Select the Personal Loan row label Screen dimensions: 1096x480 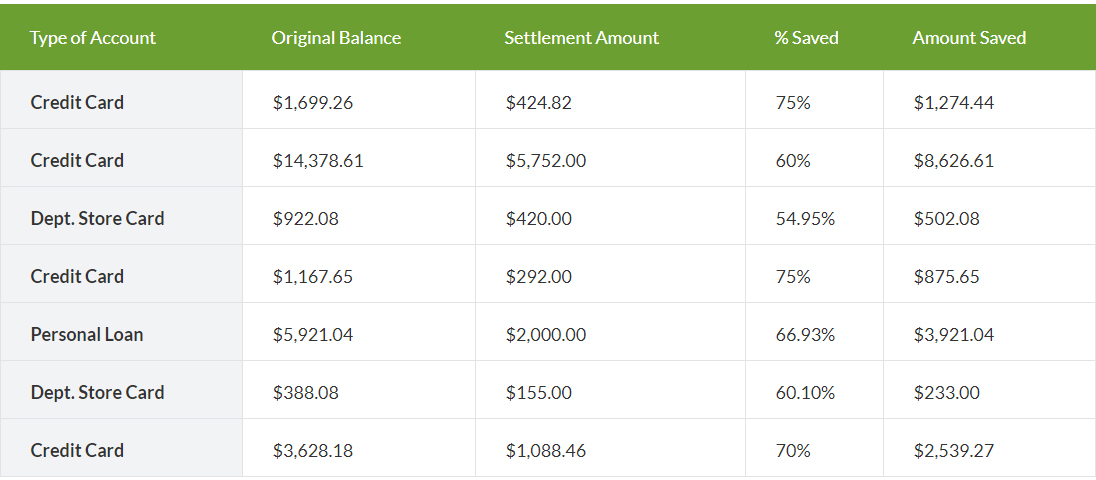87,334
